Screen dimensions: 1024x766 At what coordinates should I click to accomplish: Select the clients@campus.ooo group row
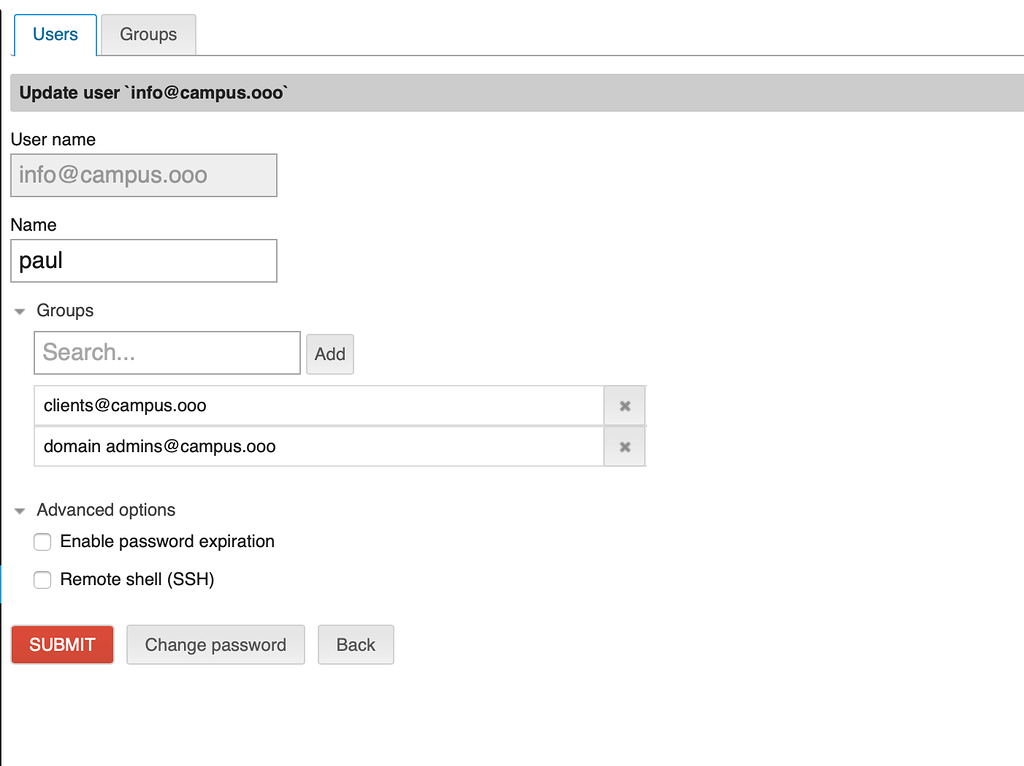click(319, 406)
